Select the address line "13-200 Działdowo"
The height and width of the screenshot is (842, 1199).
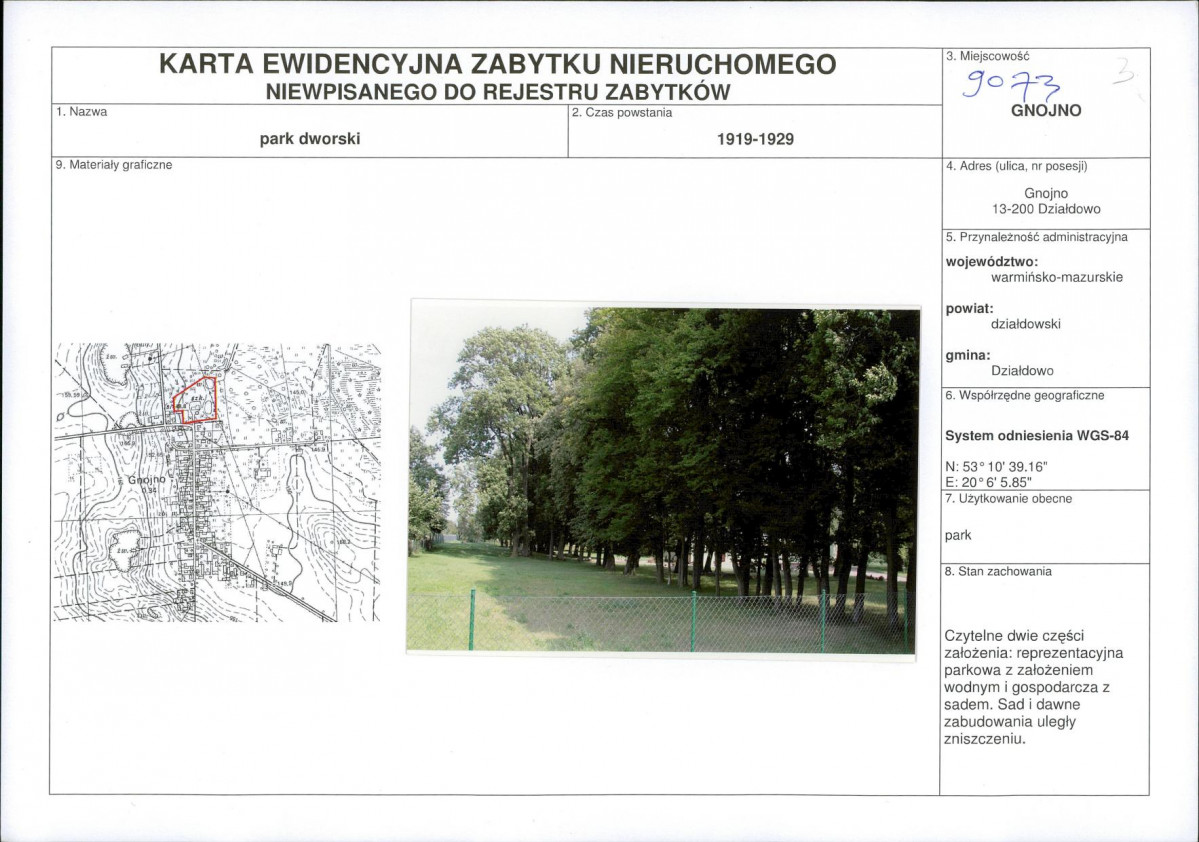click(1046, 209)
